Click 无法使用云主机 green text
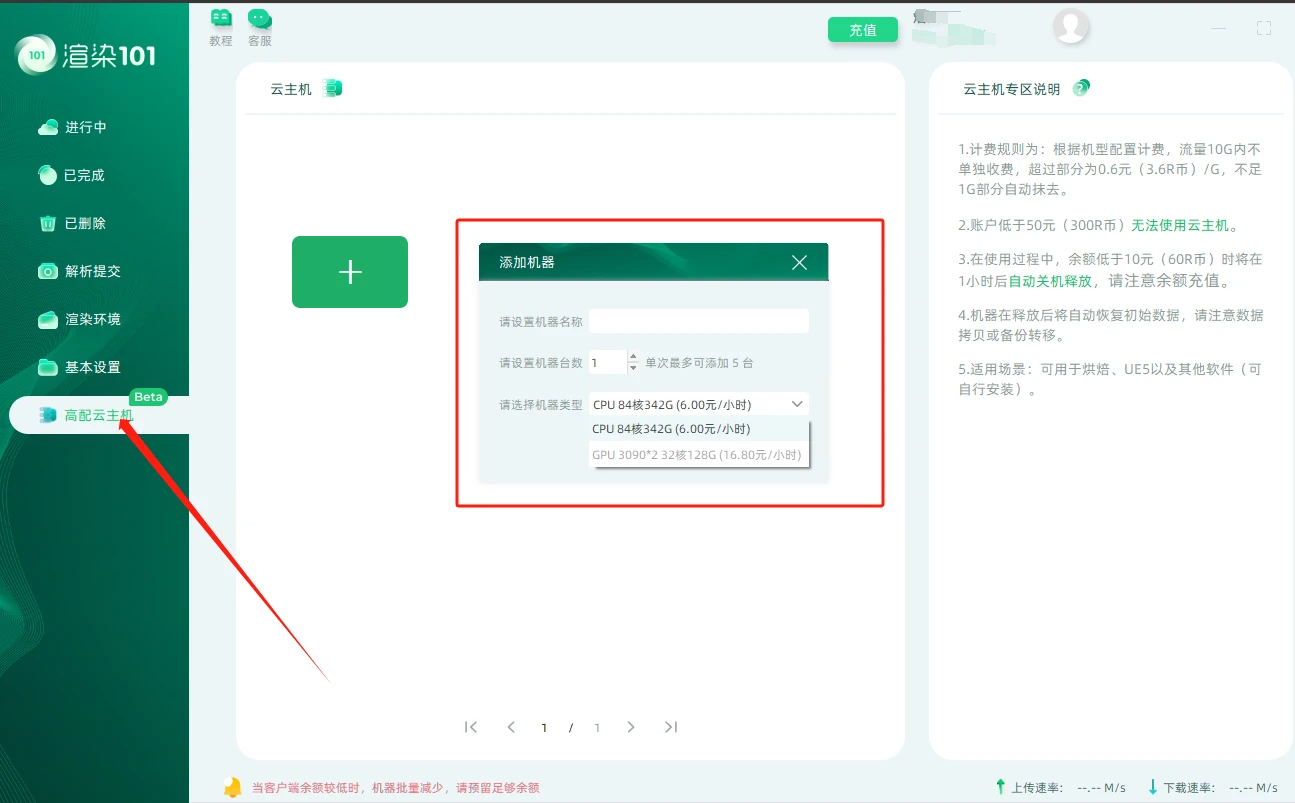Image resolution: width=1295 pixels, height=803 pixels. pyautogui.click(x=1180, y=225)
